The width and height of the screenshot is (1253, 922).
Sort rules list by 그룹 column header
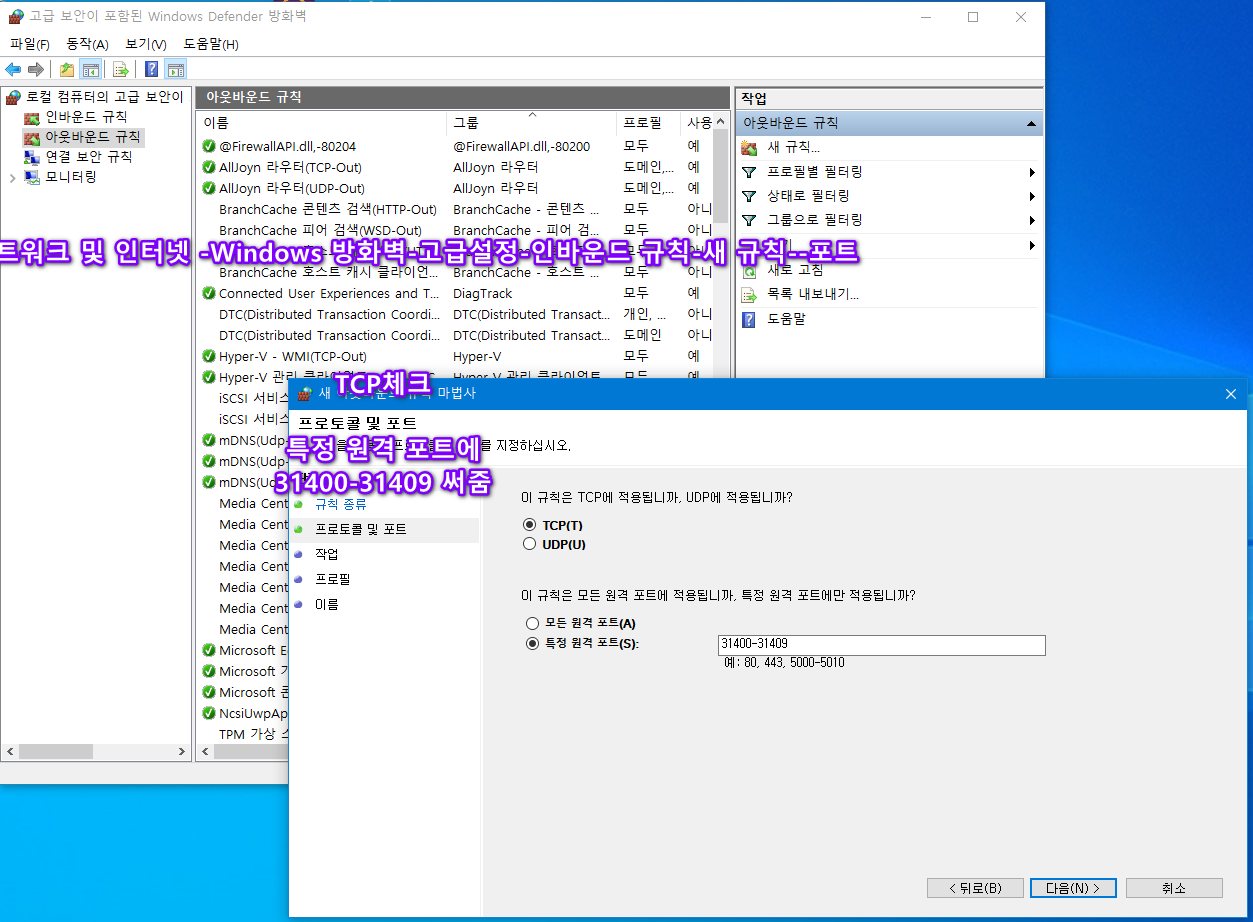point(531,122)
